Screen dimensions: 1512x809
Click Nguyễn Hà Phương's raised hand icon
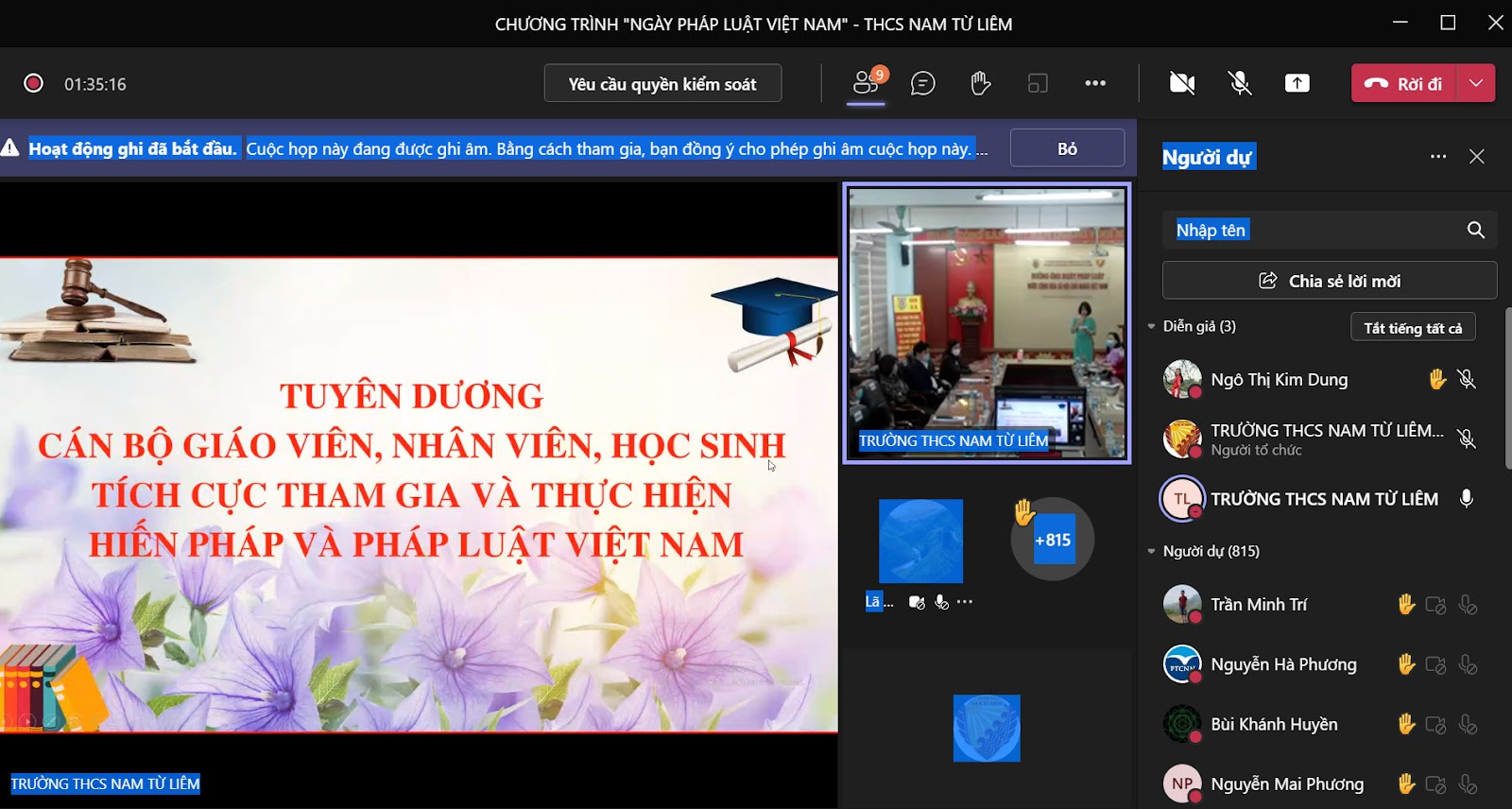coord(1406,664)
